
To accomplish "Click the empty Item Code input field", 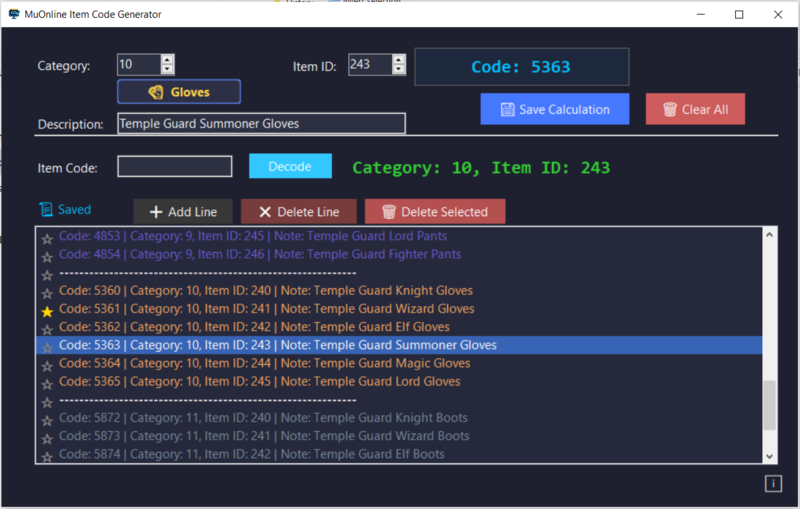I will [x=174, y=166].
